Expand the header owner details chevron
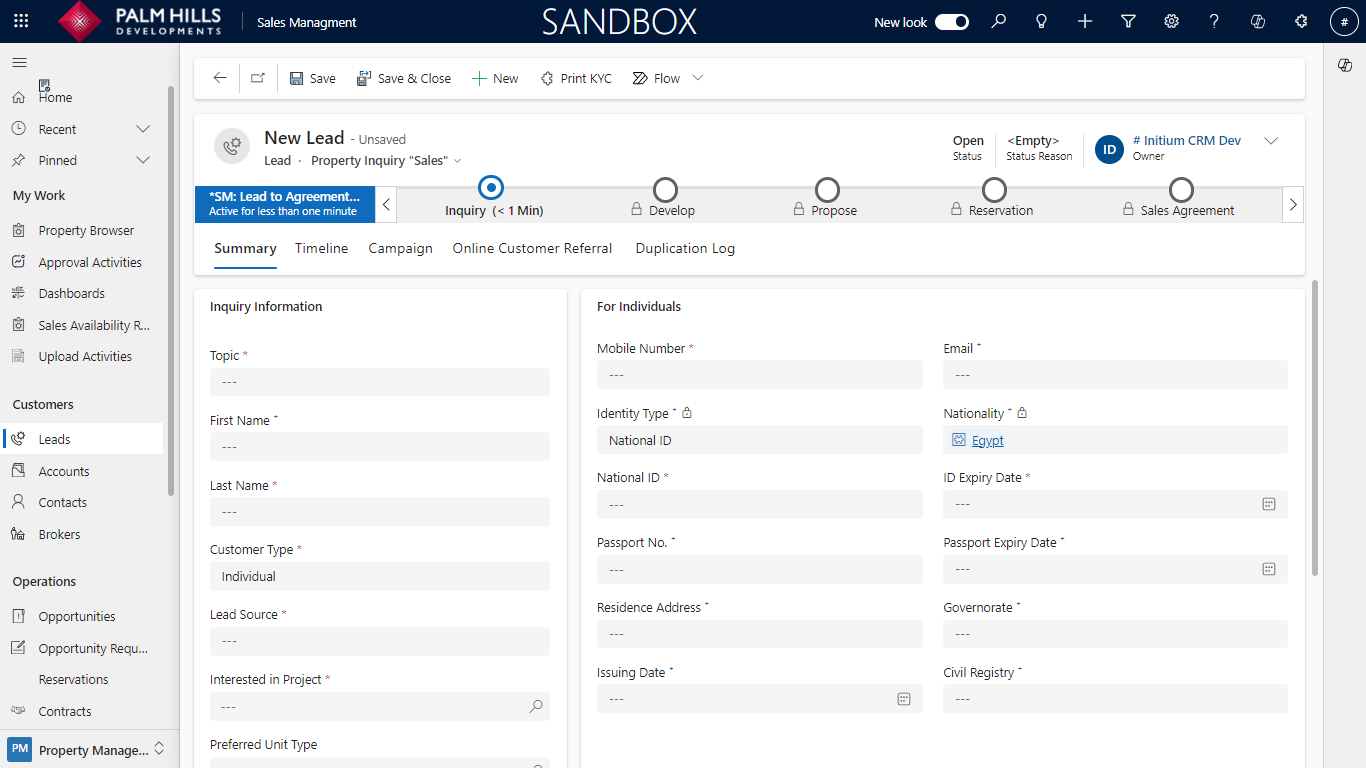Image resolution: width=1366 pixels, height=768 pixels. (x=1271, y=141)
